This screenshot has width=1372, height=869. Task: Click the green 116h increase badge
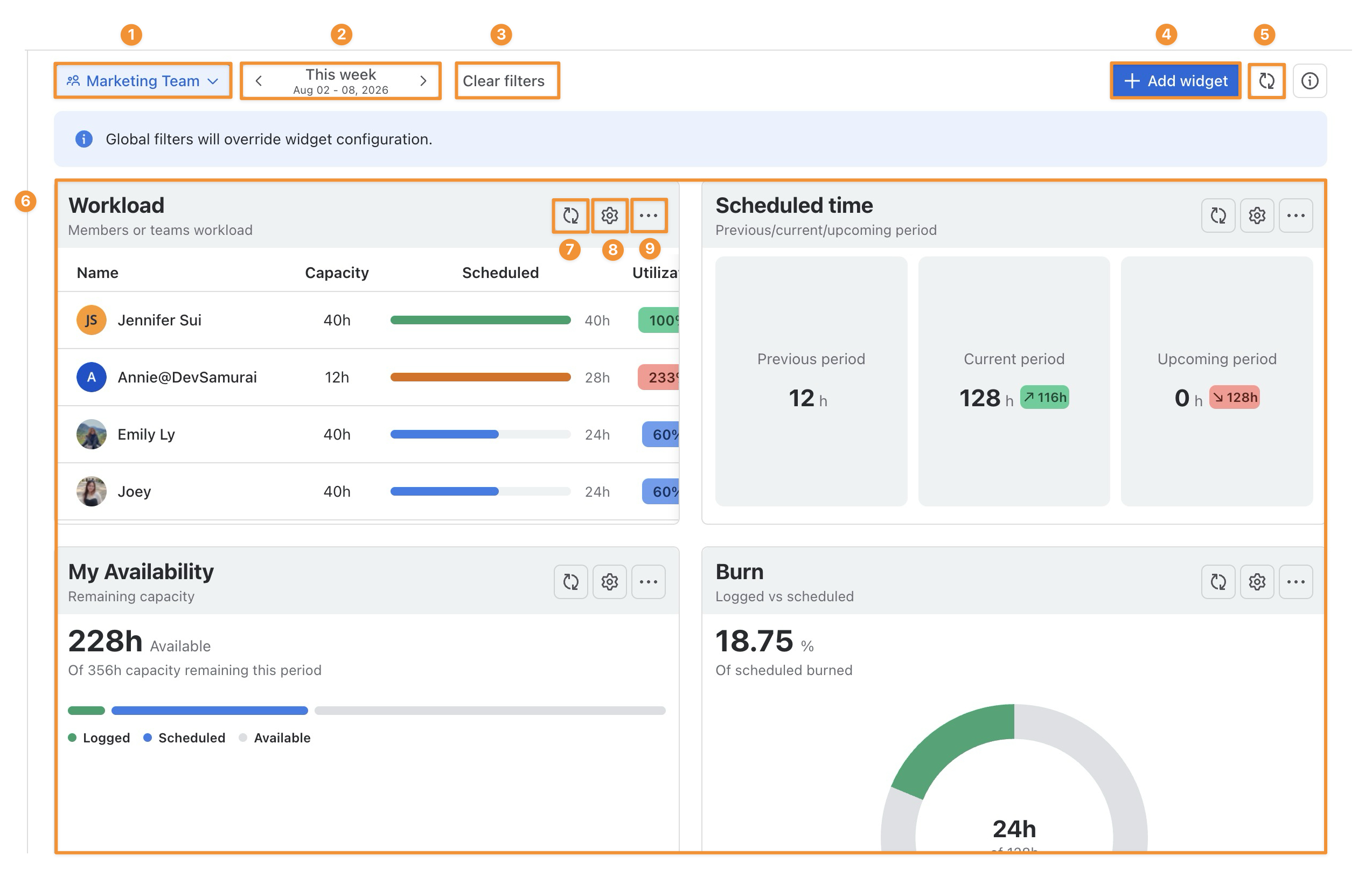point(1044,397)
